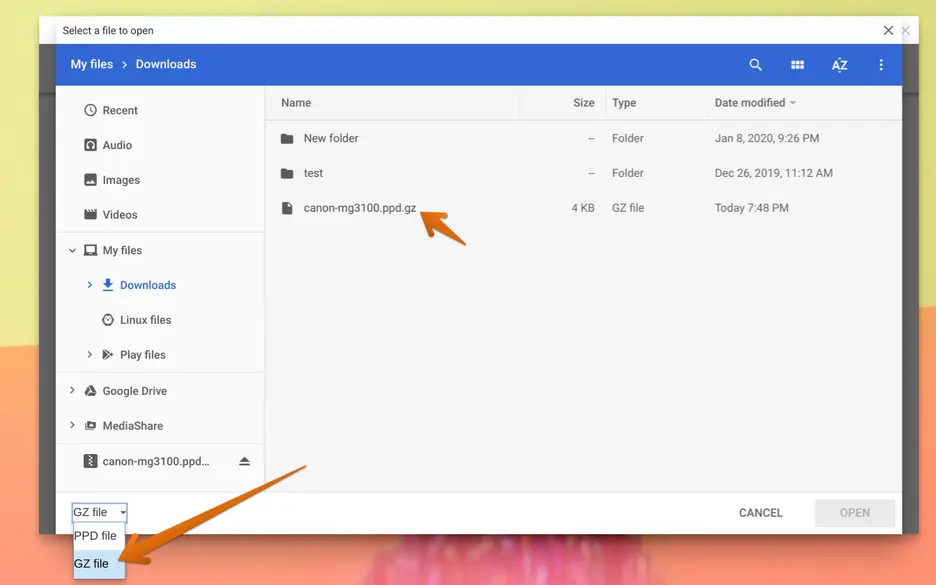The width and height of the screenshot is (936, 585).
Task: Sort by the Date modified header
Action: pyautogui.click(x=750, y=103)
